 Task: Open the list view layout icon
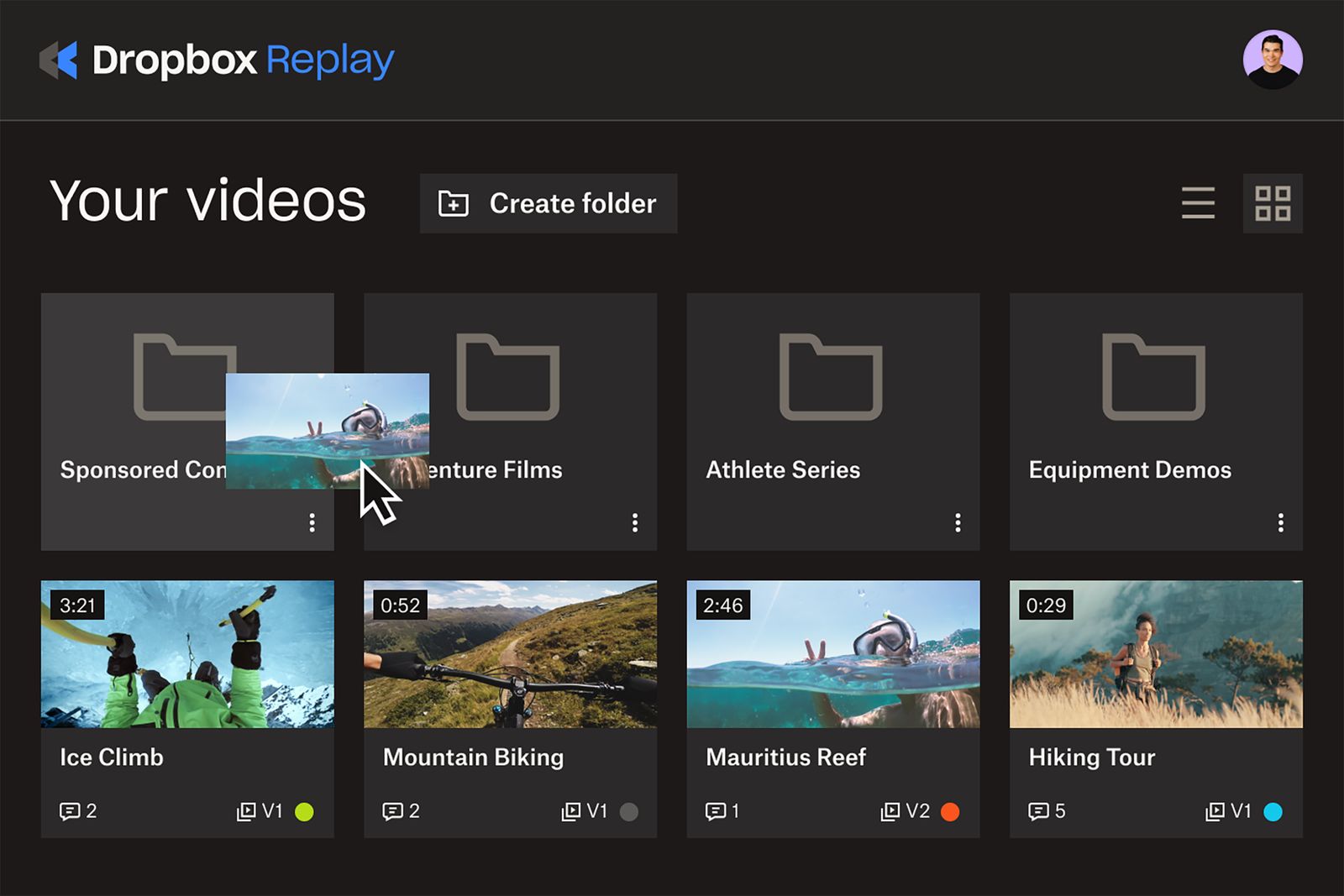pos(1199,203)
